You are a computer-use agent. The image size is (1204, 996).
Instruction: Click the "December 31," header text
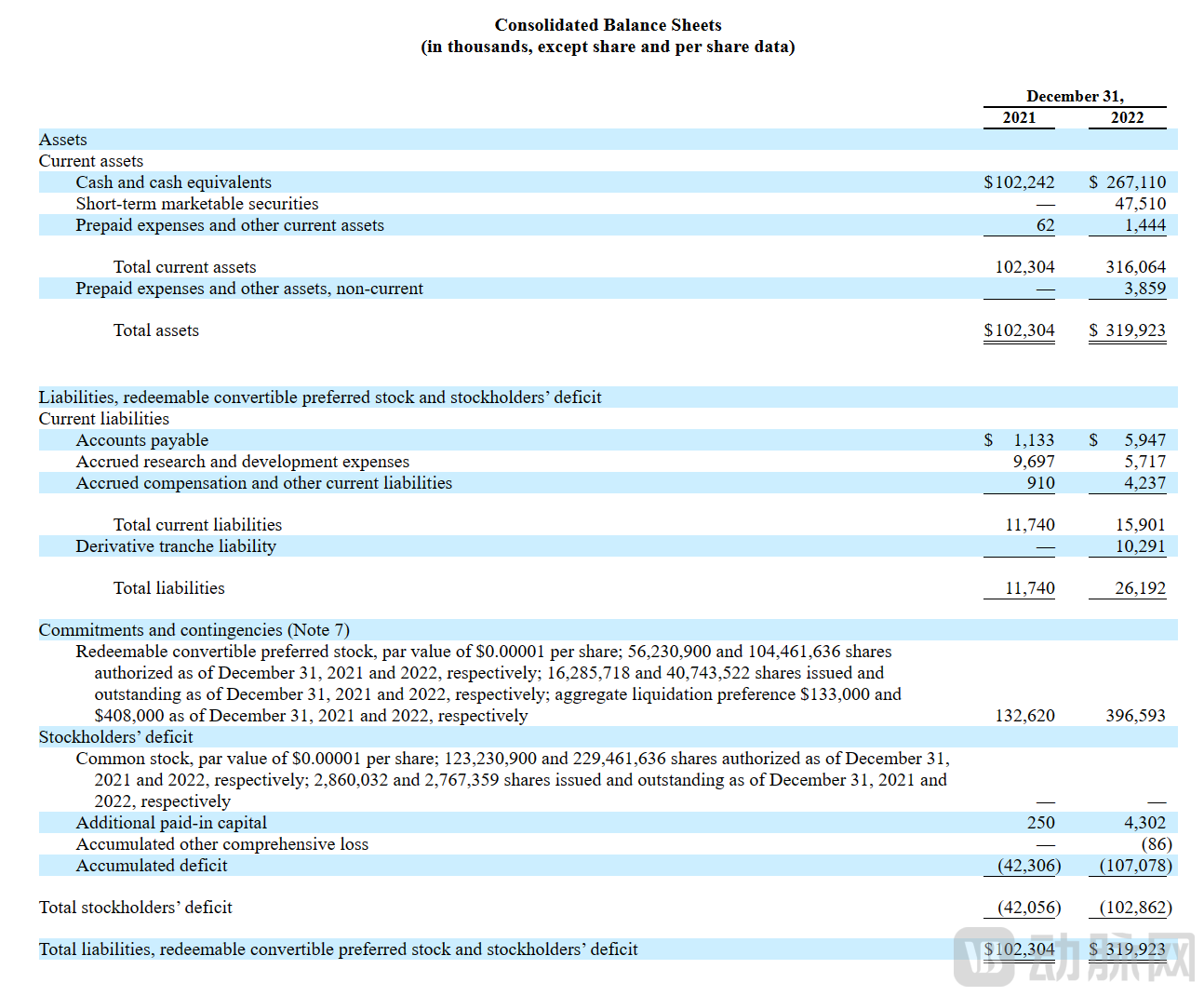[x=1075, y=96]
